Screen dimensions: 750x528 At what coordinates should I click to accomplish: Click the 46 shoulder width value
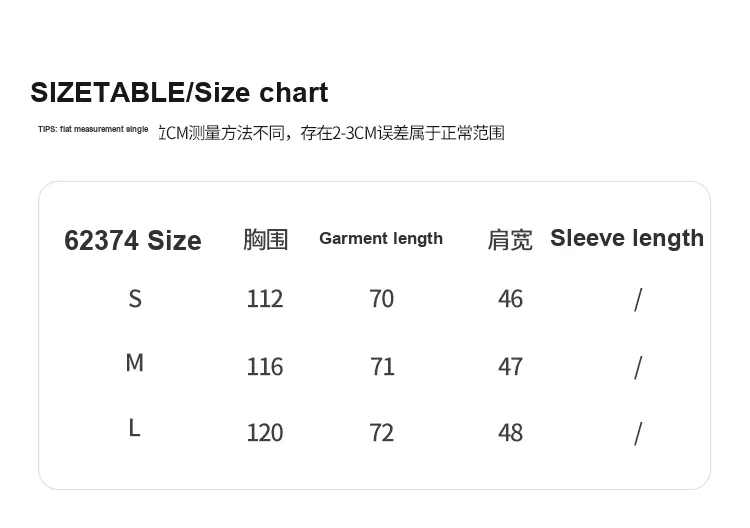tap(510, 299)
